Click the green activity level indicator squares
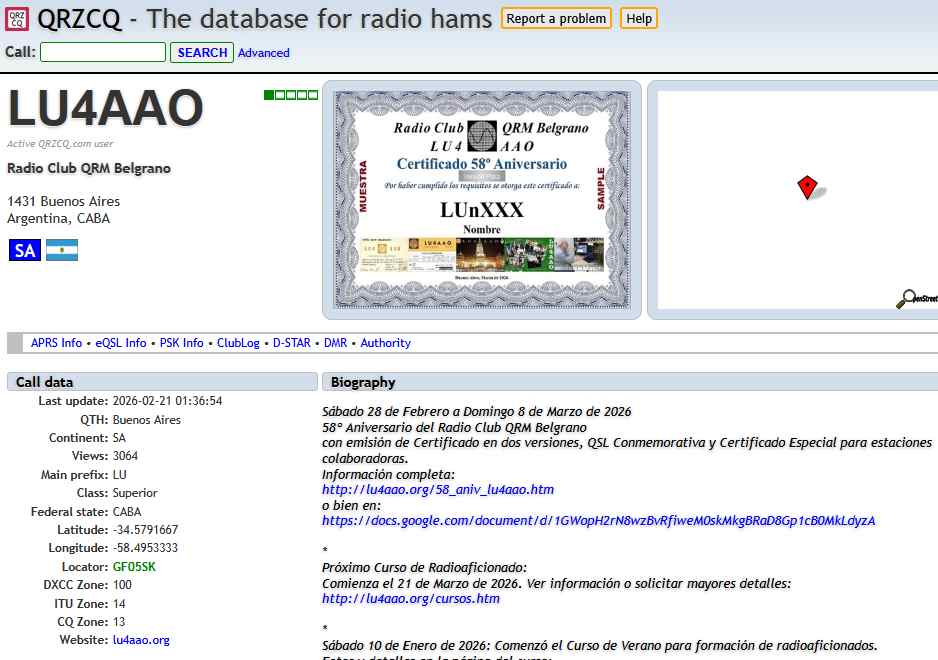 (291, 95)
